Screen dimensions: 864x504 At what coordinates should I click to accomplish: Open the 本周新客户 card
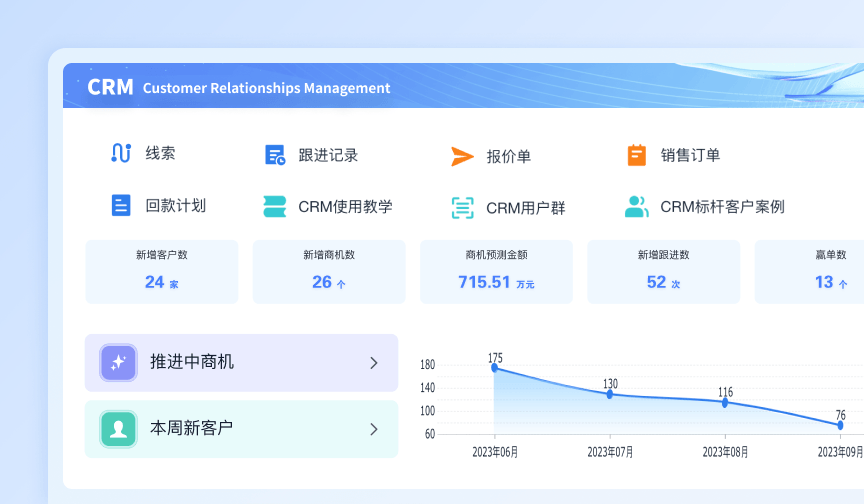[x=241, y=429]
